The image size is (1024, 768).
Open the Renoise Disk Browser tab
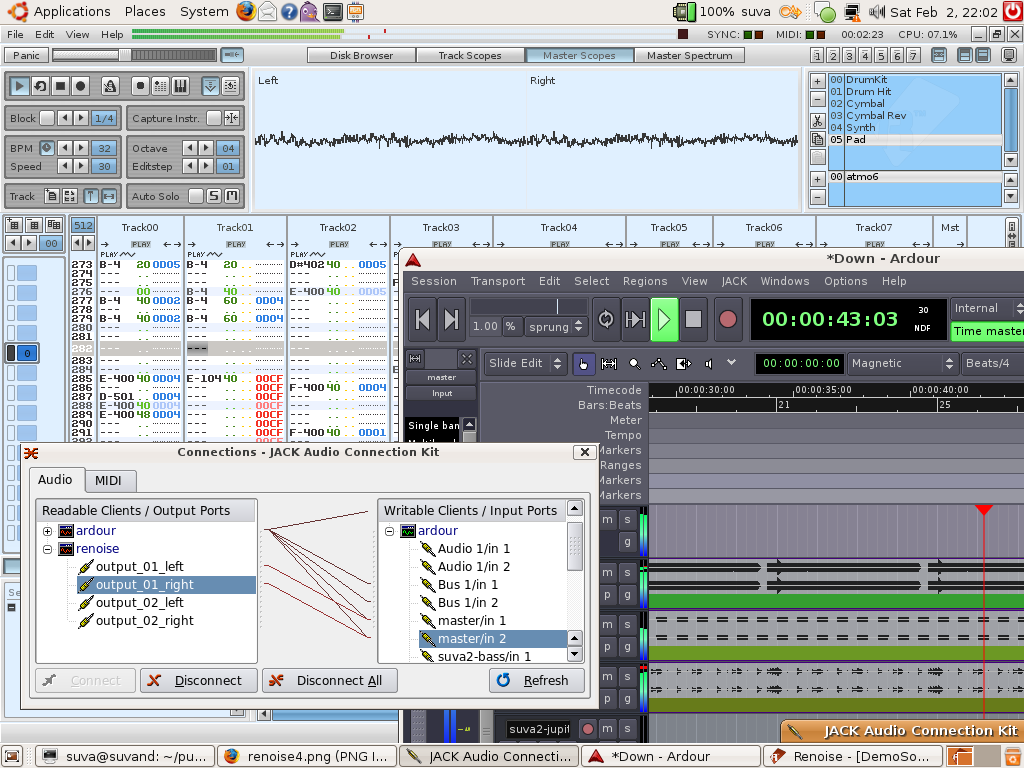(361, 56)
